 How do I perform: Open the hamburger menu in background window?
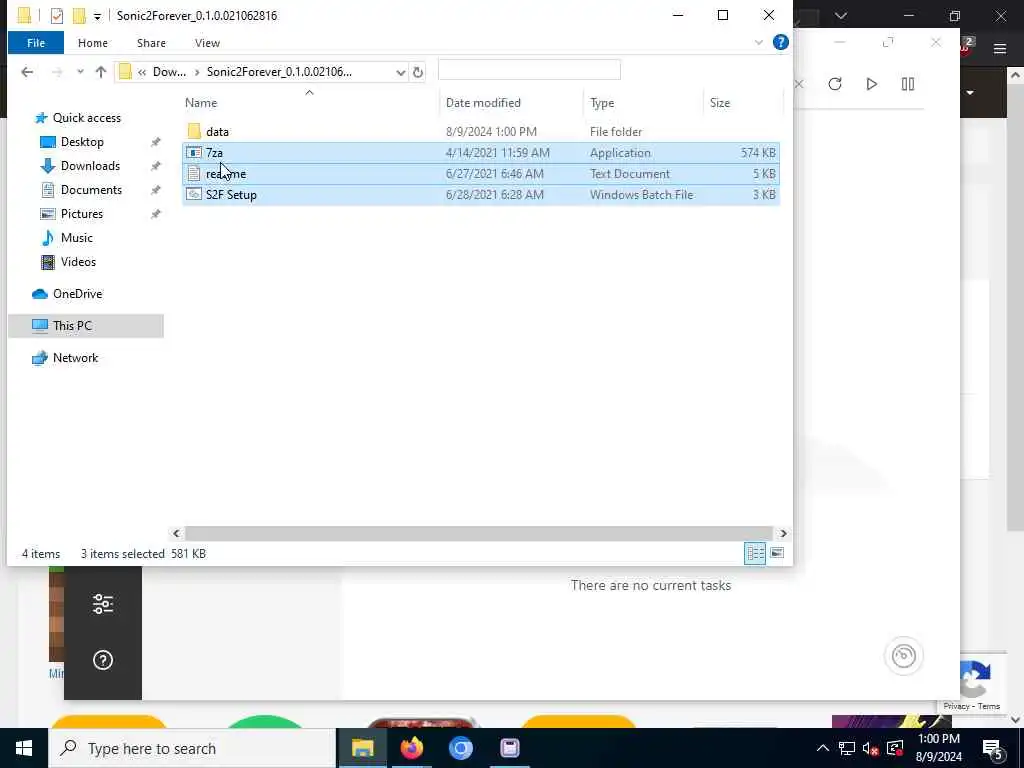tap(1000, 49)
